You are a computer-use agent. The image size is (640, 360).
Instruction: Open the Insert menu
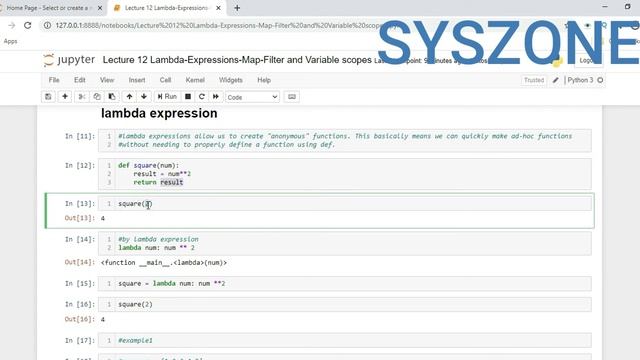point(137,80)
